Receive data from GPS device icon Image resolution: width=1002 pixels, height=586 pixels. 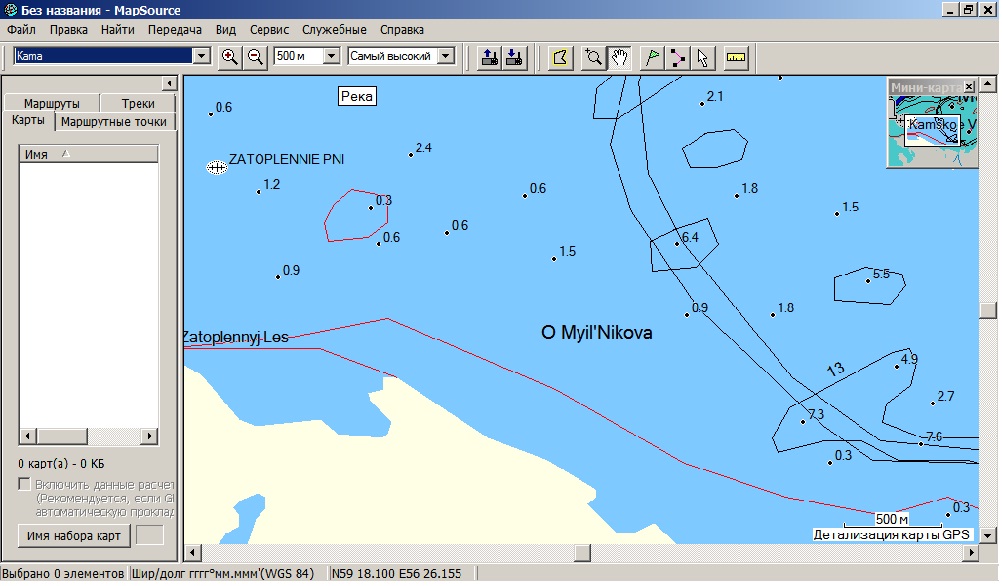[x=515, y=57]
